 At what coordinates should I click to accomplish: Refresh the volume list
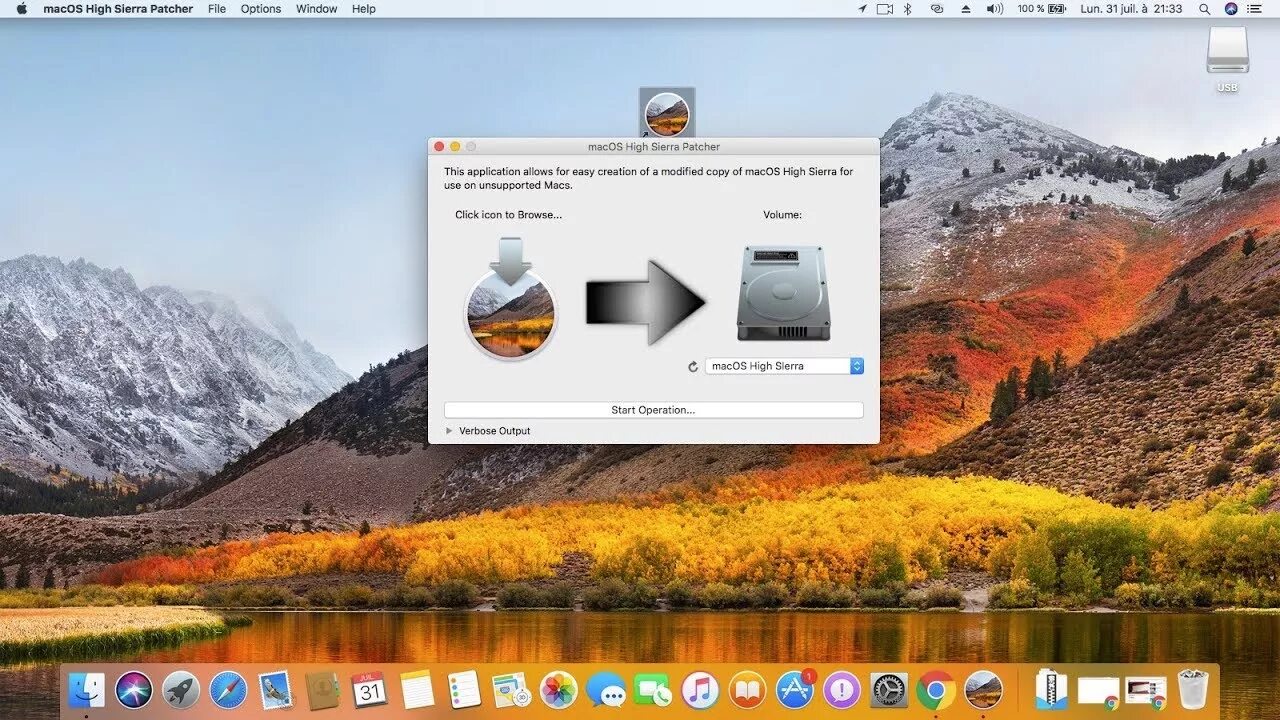pyautogui.click(x=693, y=367)
